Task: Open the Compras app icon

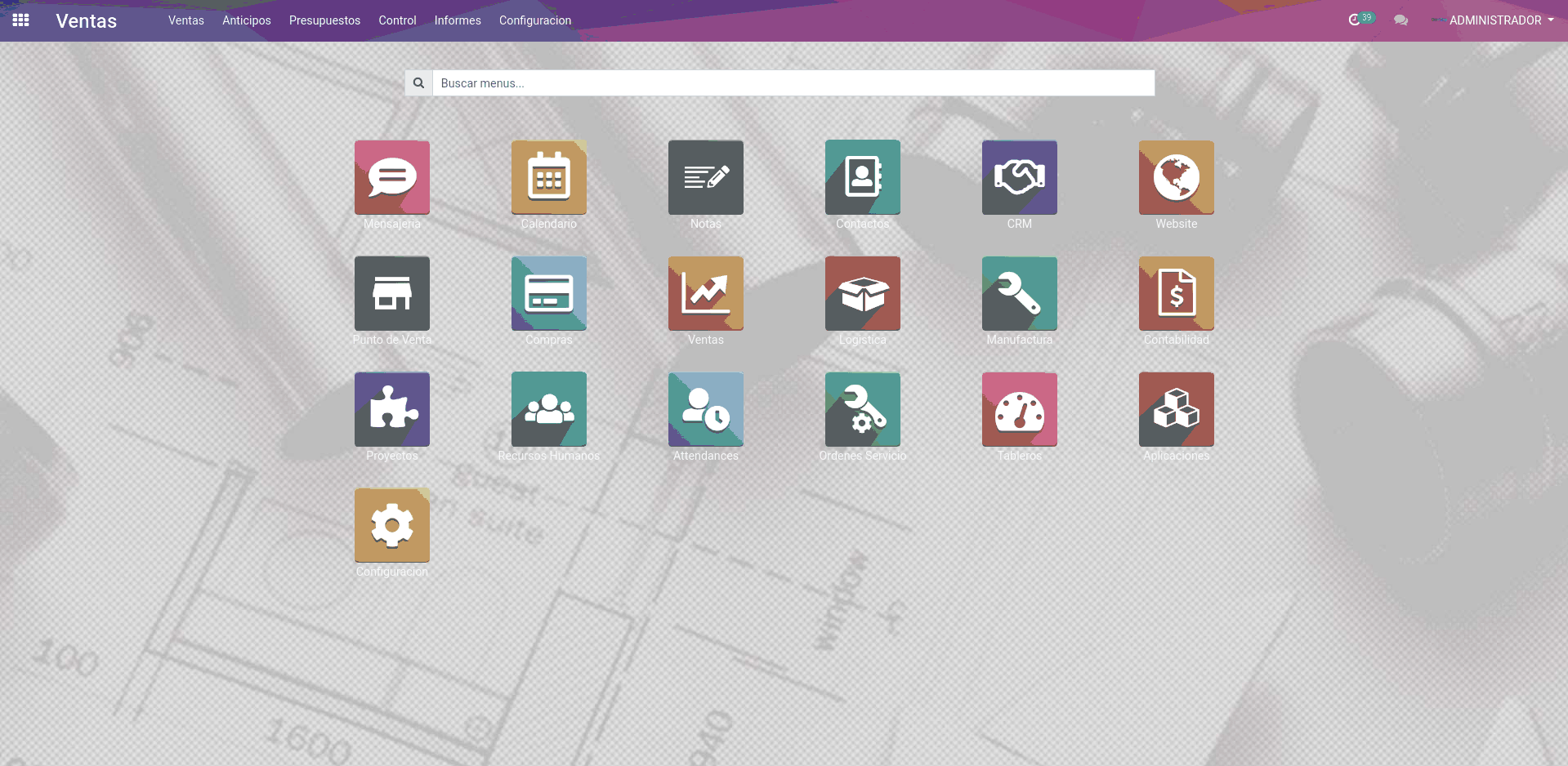Action: pyautogui.click(x=549, y=293)
